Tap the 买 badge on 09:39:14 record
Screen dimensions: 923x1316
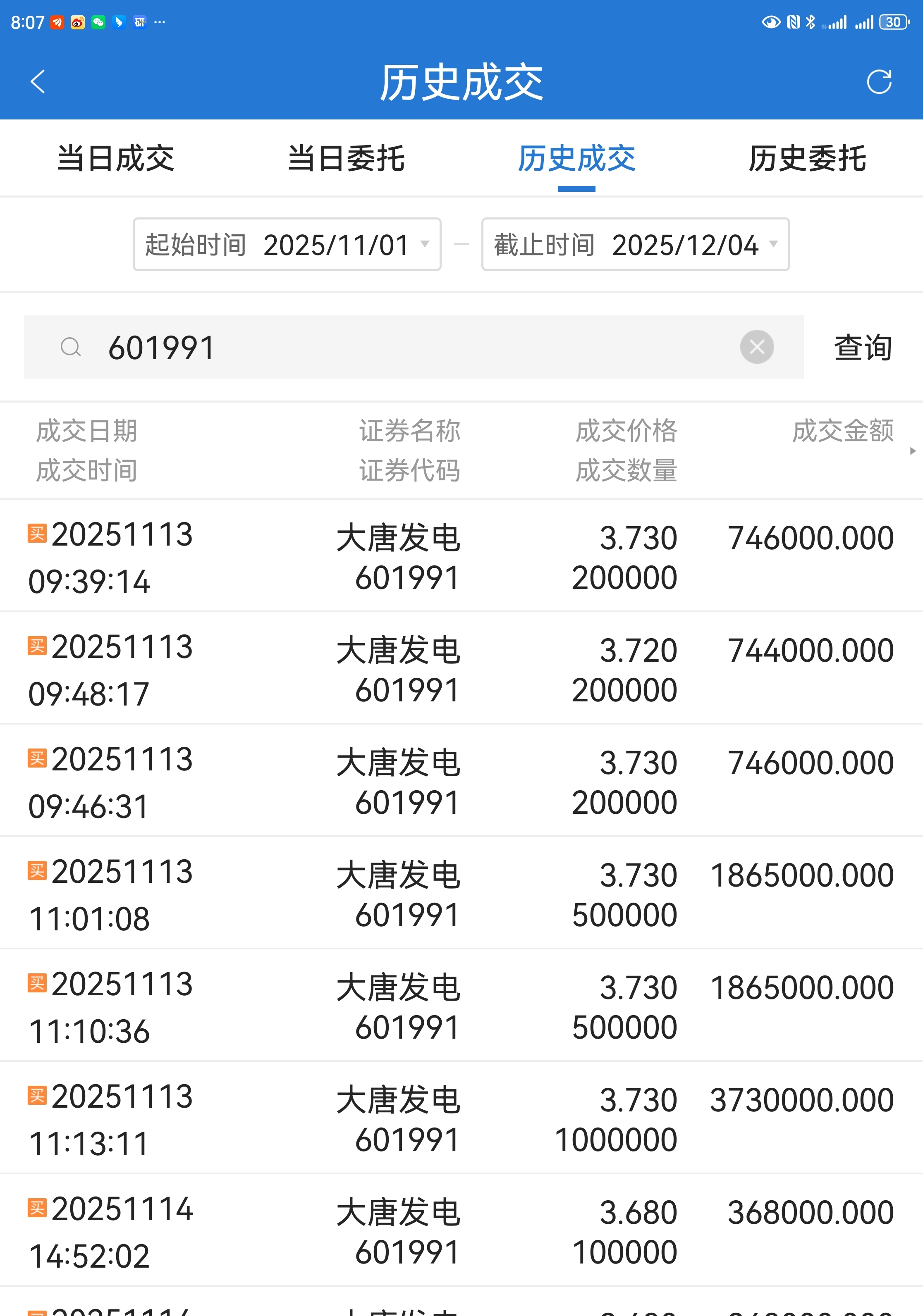[37, 533]
